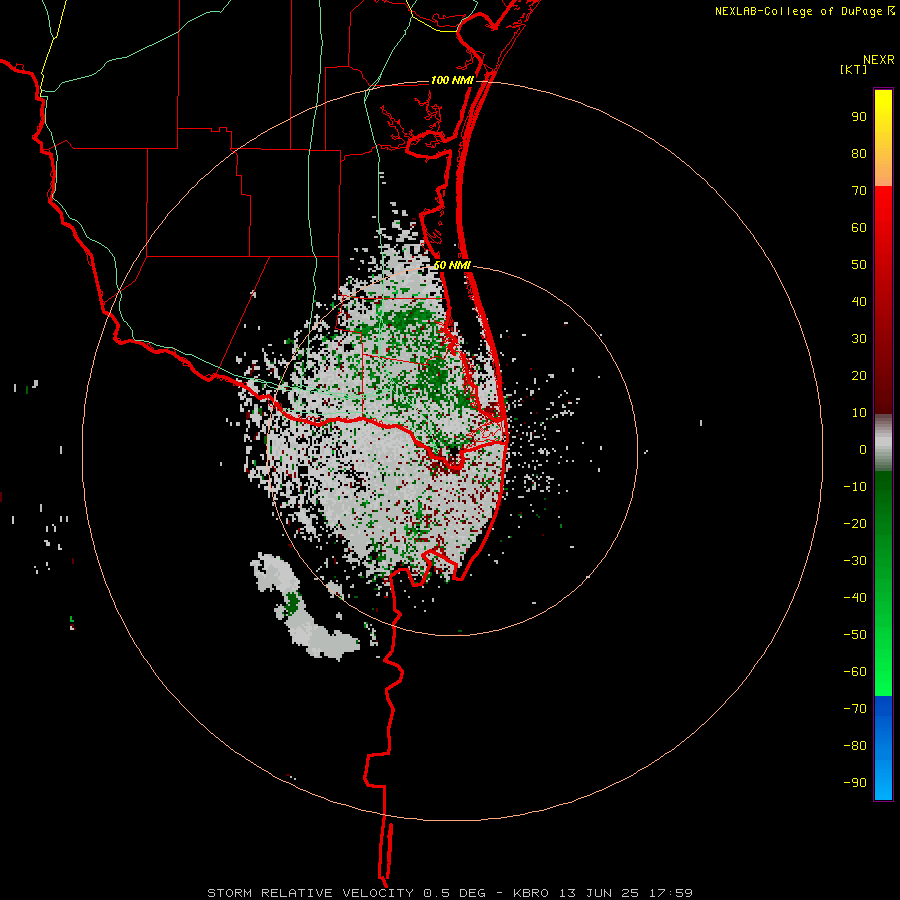Click the positive 50 scale value

click(859, 265)
